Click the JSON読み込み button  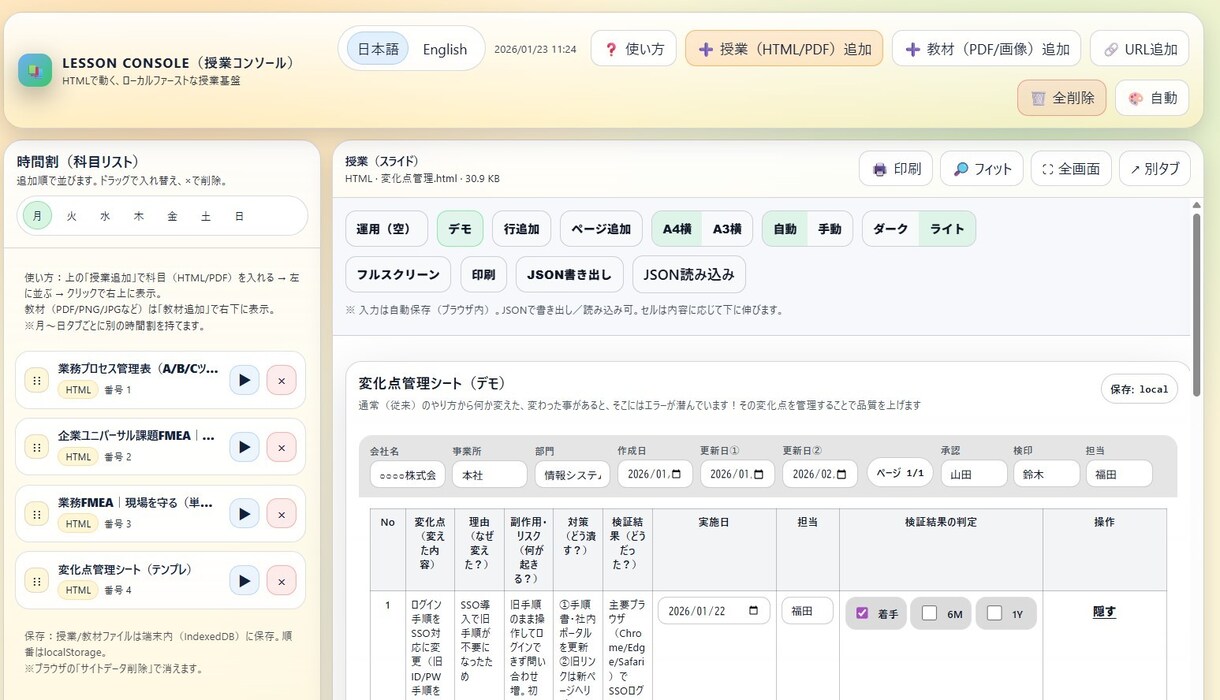pyautogui.click(x=689, y=274)
